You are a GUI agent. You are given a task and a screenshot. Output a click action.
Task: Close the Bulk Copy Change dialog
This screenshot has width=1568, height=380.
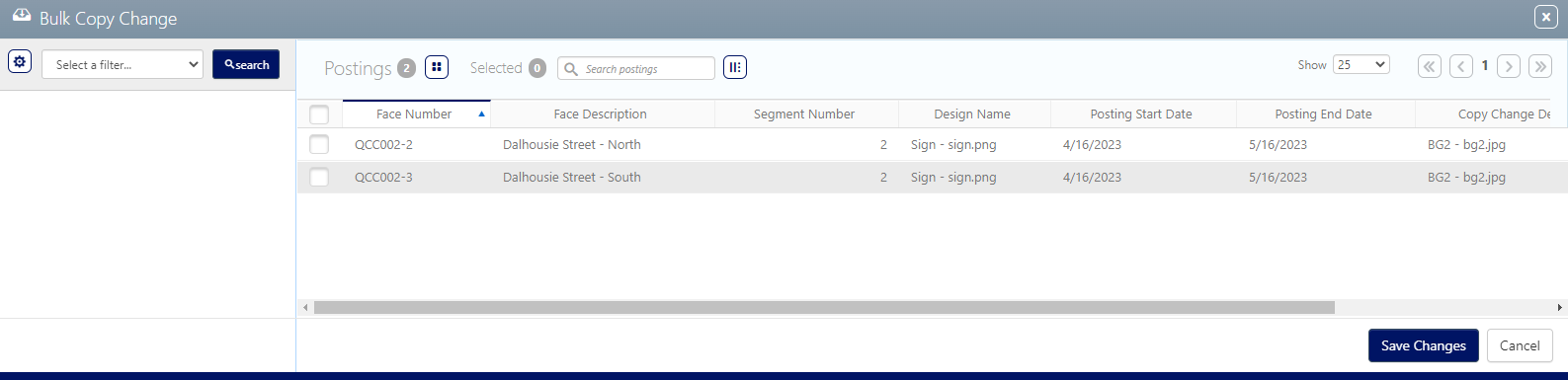click(x=1546, y=17)
